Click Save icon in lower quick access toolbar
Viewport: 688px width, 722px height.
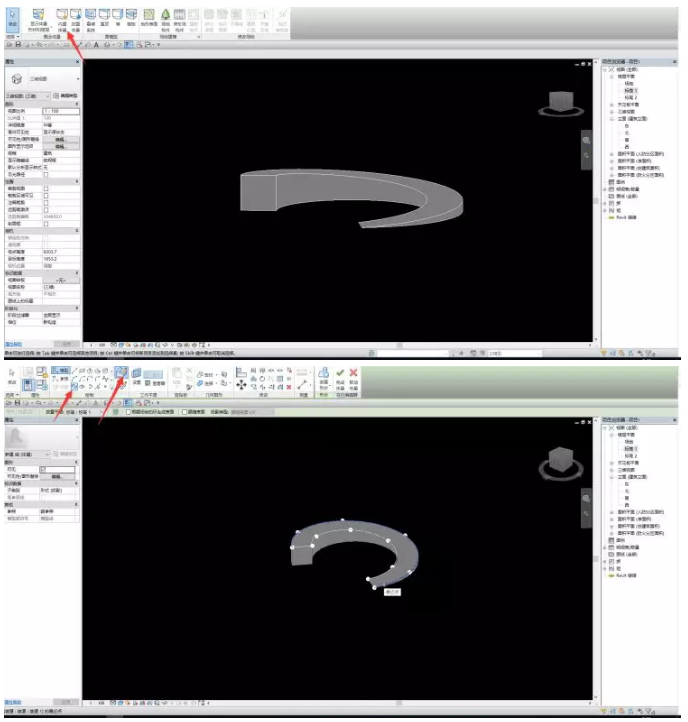18,403
